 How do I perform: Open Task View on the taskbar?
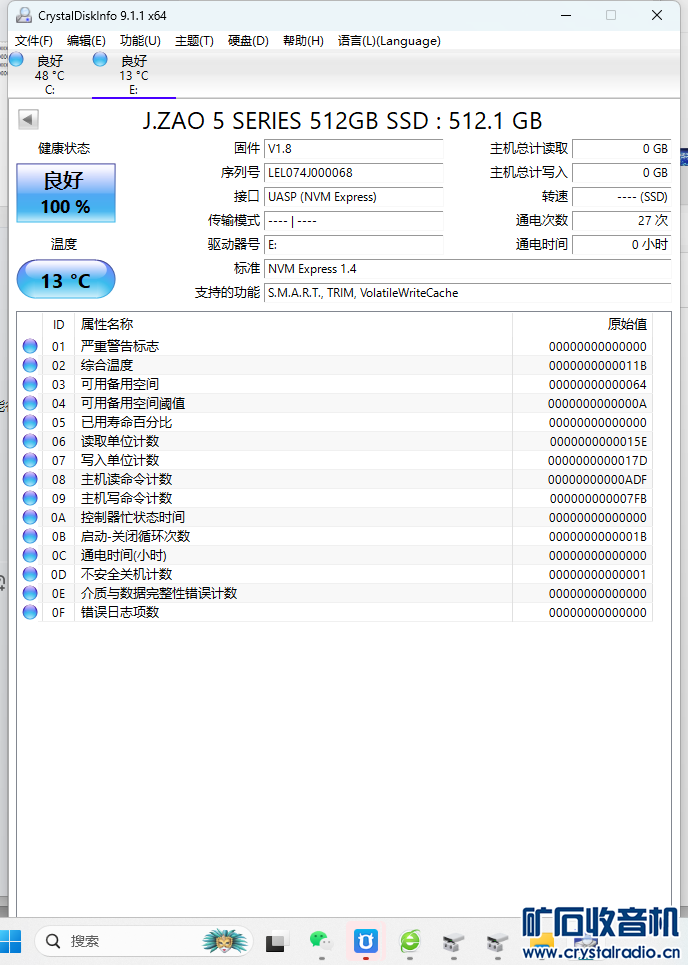[x=277, y=942]
